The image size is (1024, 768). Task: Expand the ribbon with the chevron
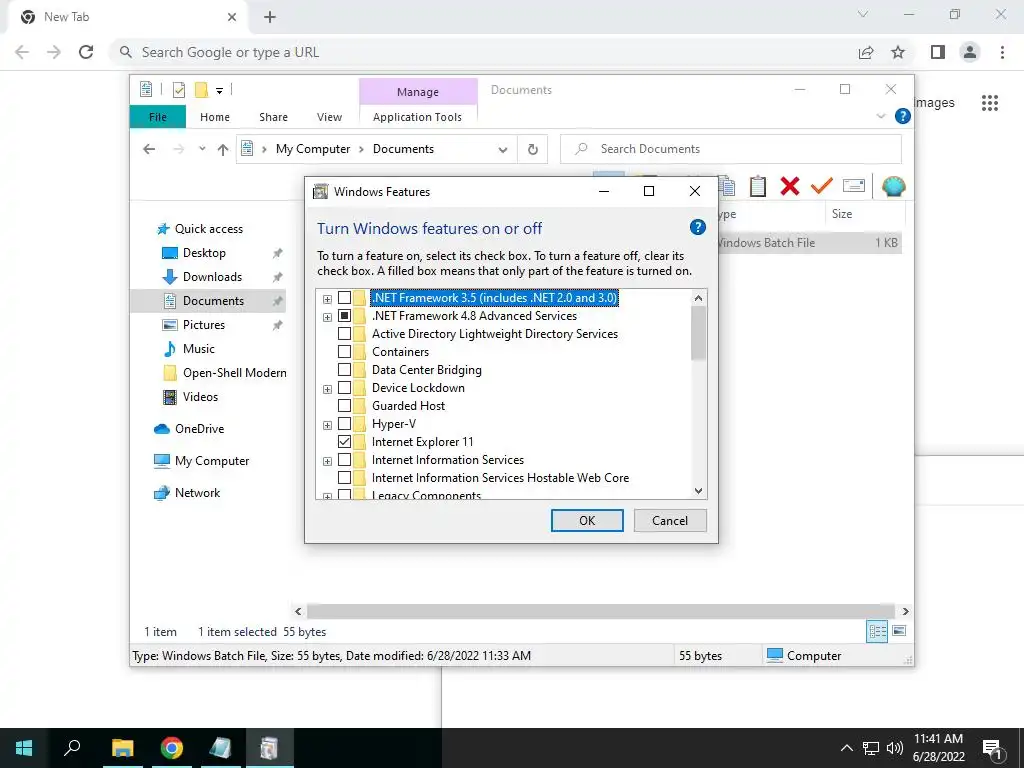[x=880, y=116]
